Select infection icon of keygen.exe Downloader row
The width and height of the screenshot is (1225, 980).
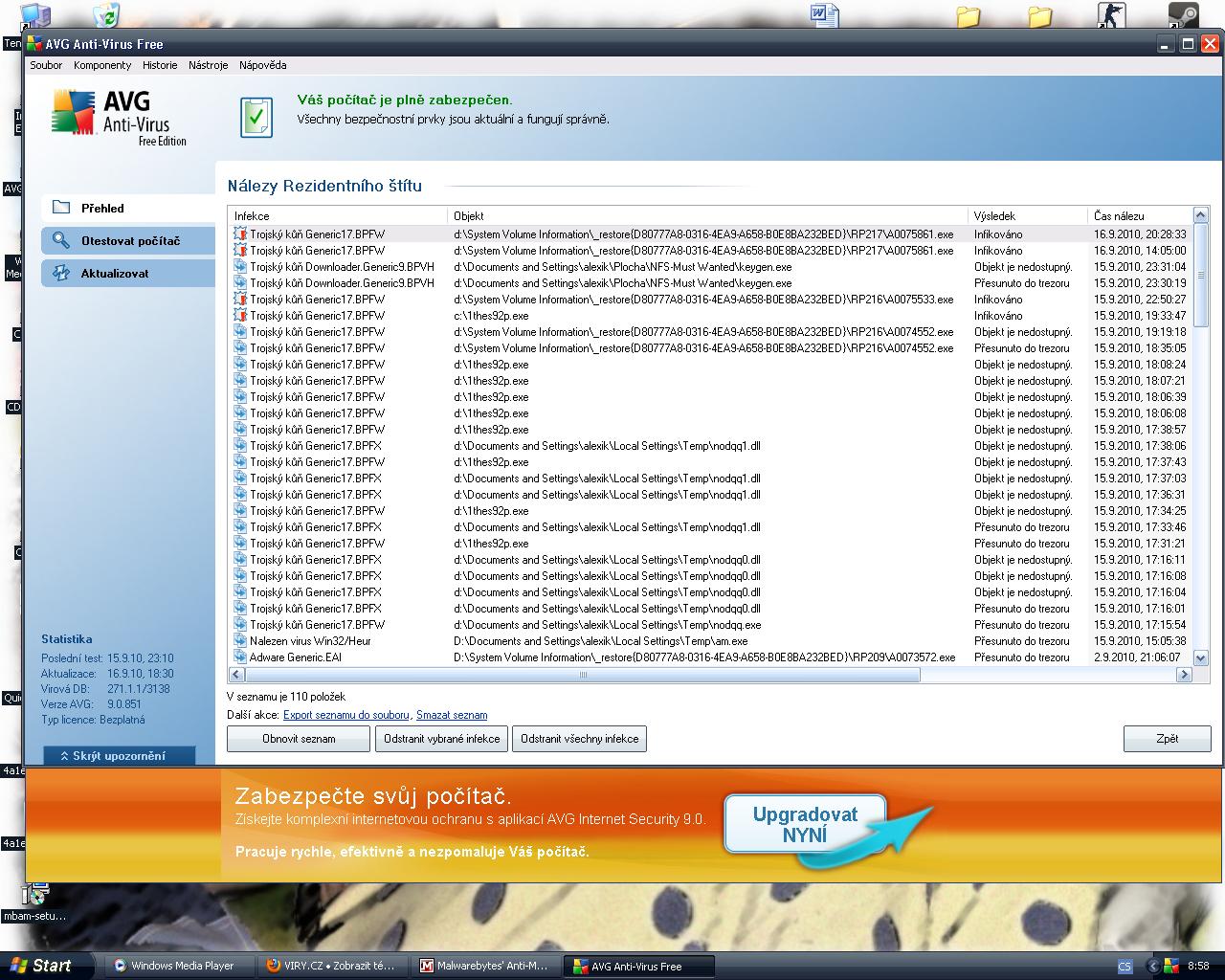tap(240, 267)
